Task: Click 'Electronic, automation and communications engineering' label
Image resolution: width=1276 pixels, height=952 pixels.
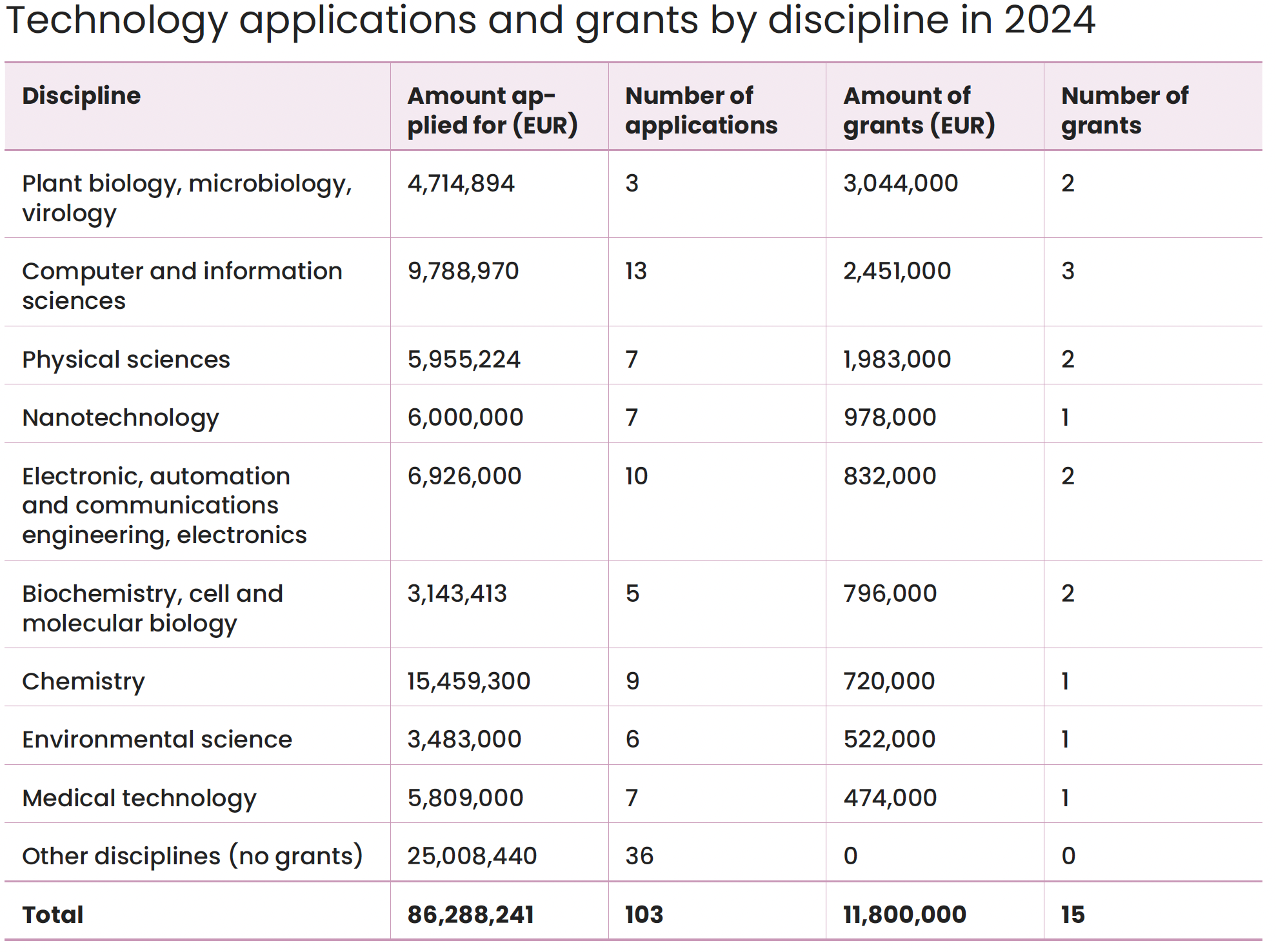Action: 164,506
